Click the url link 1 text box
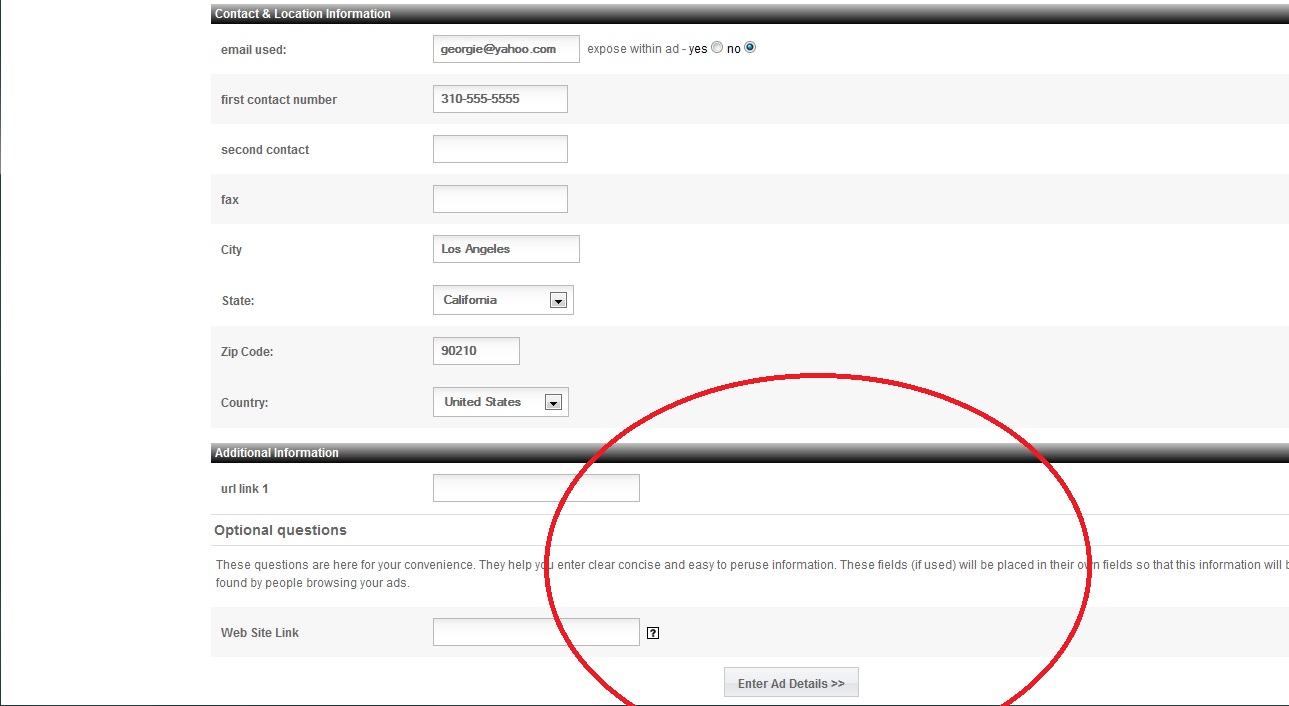The width and height of the screenshot is (1289, 706). click(536, 488)
